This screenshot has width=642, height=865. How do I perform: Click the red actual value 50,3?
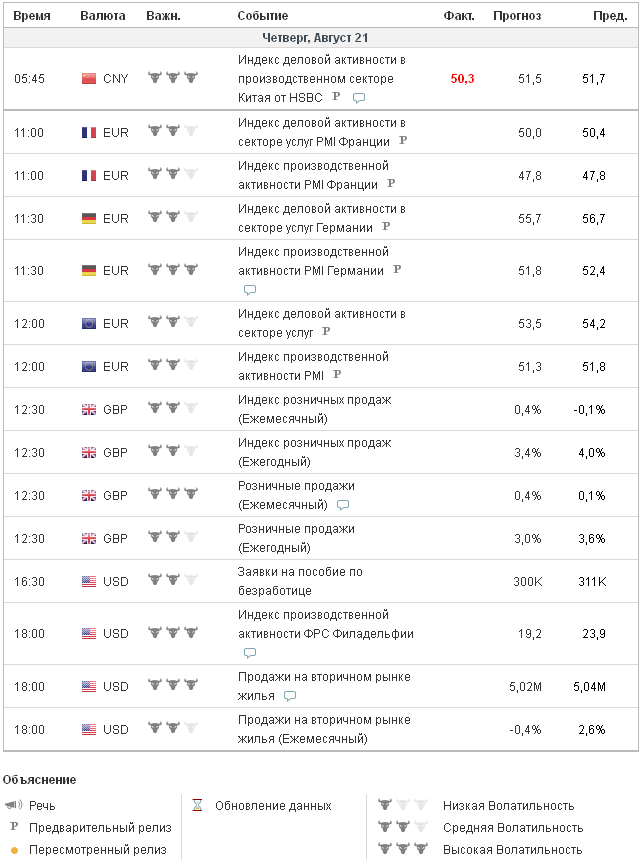pyautogui.click(x=462, y=79)
